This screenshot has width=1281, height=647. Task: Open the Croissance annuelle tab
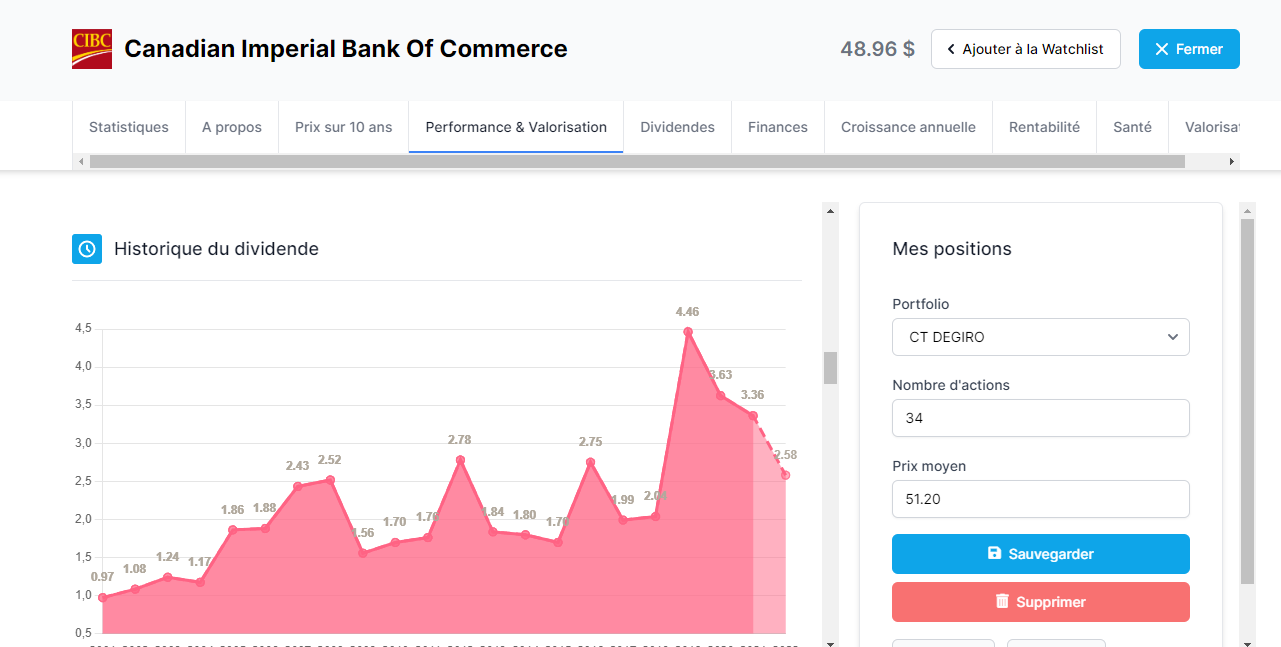[908, 127]
